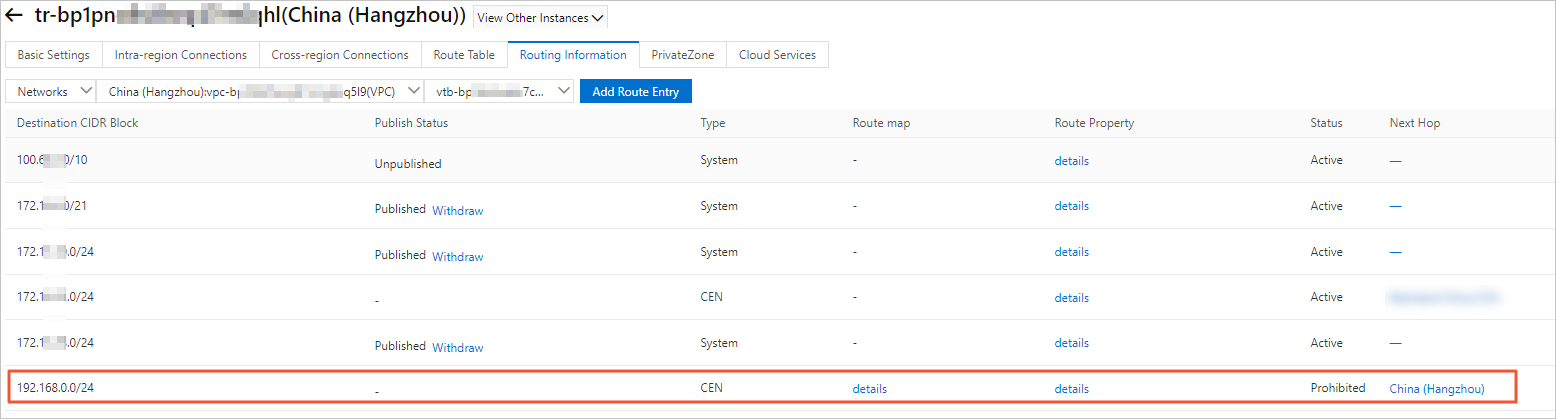Open the PrivateZone tab

682,55
